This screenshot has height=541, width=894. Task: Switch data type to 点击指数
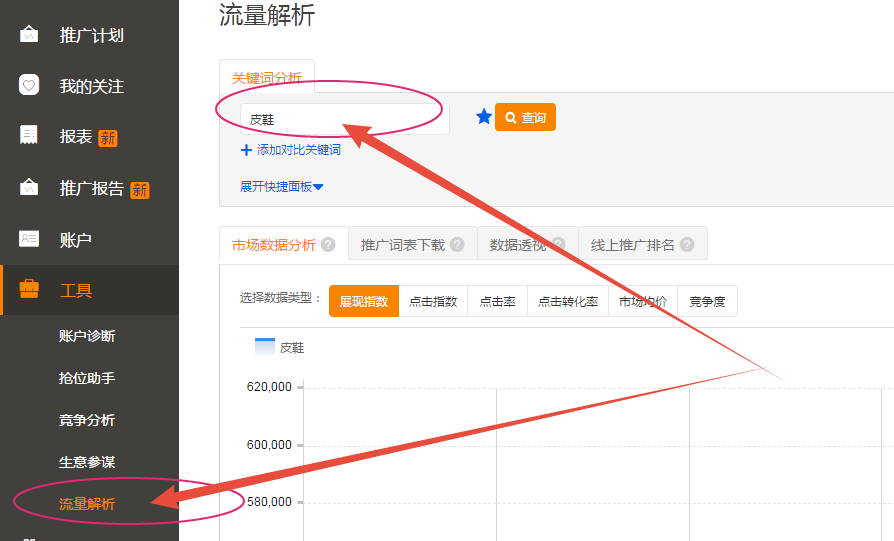(x=433, y=301)
